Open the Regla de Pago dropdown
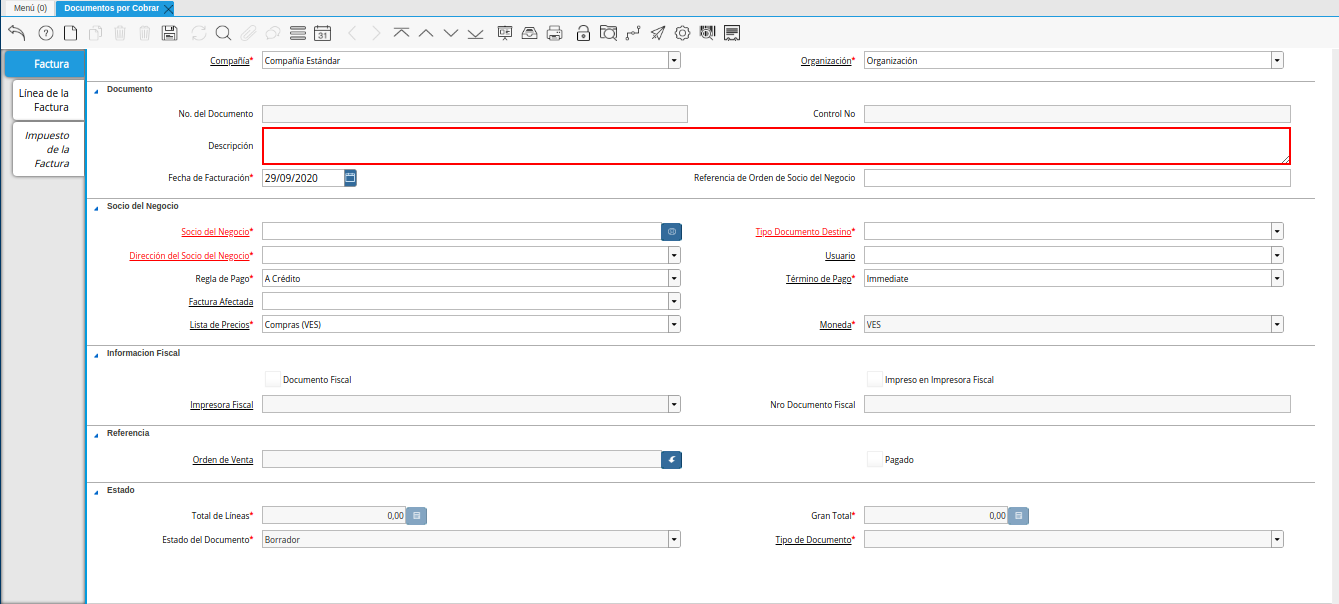The width and height of the screenshot is (1339, 604). click(674, 279)
